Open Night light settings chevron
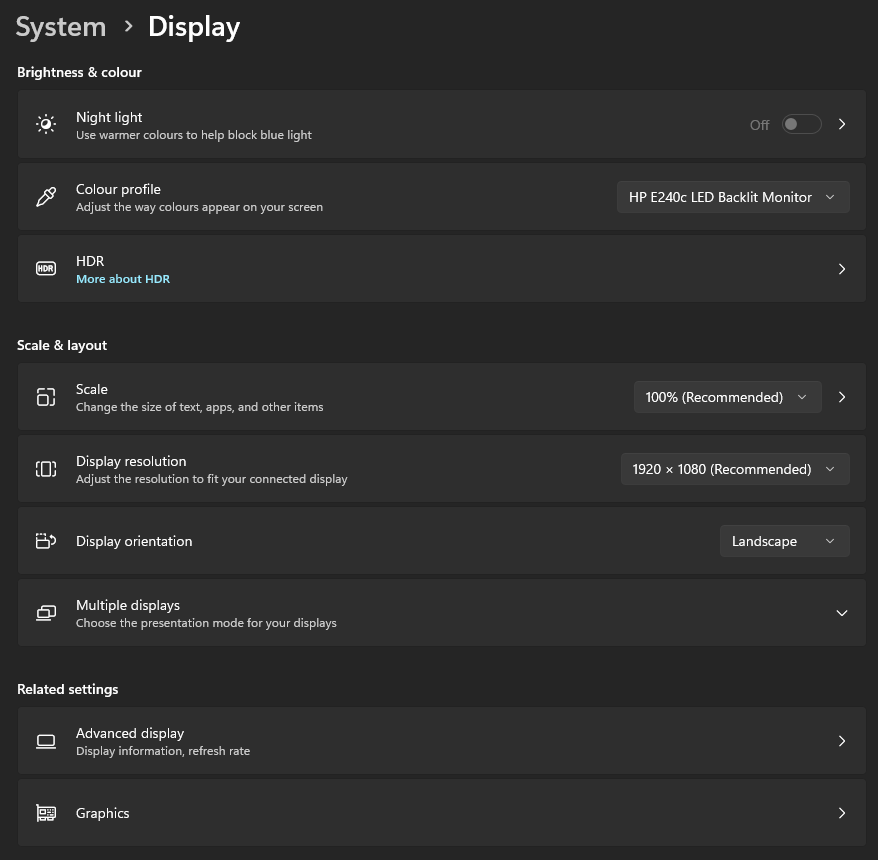 coord(842,124)
